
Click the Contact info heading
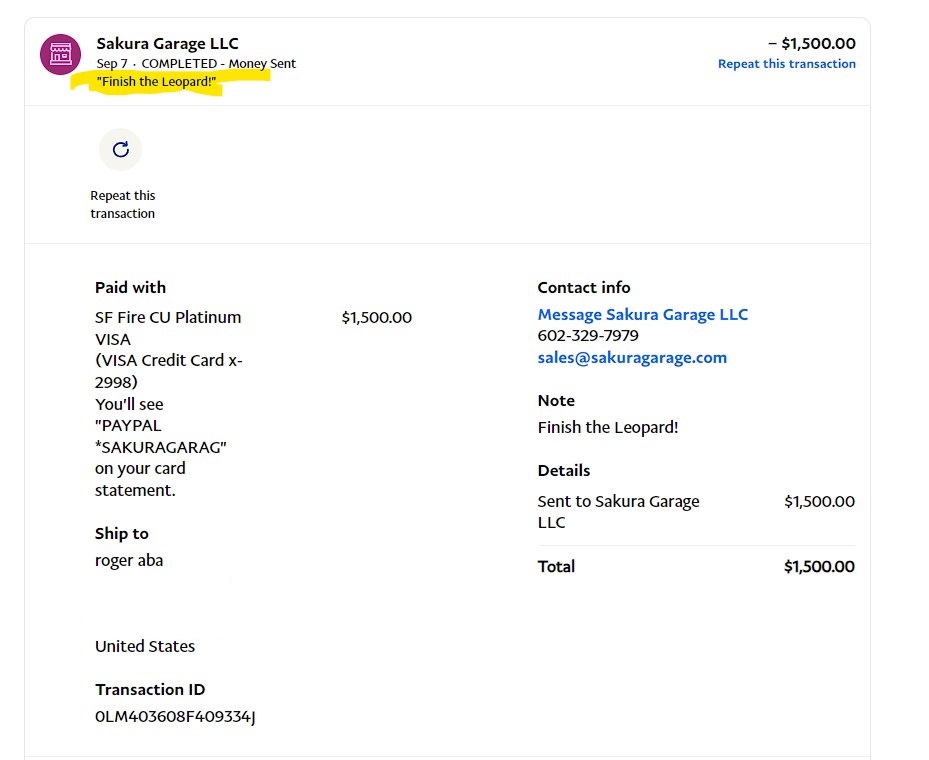(584, 287)
